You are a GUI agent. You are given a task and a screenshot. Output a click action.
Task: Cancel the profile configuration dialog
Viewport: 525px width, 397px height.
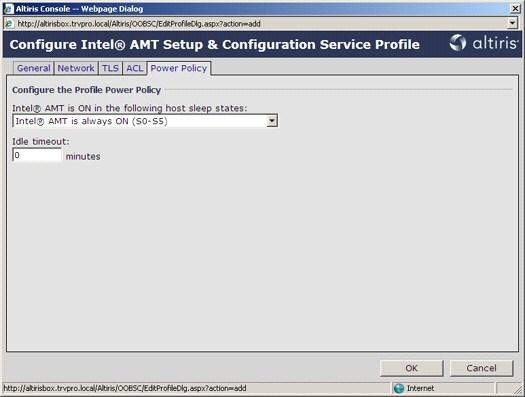(x=481, y=368)
